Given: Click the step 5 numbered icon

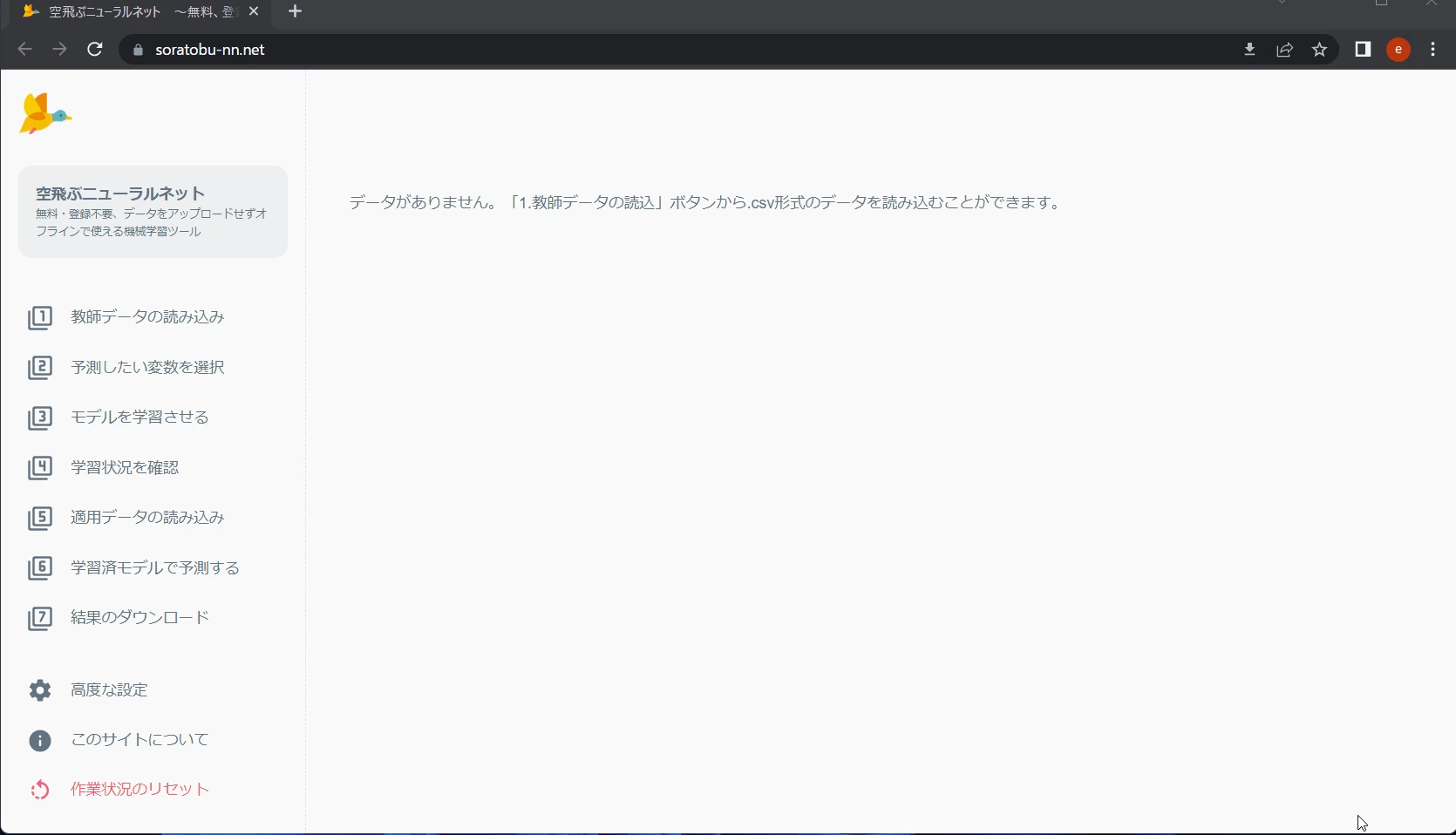Looking at the screenshot, I should click(40, 518).
